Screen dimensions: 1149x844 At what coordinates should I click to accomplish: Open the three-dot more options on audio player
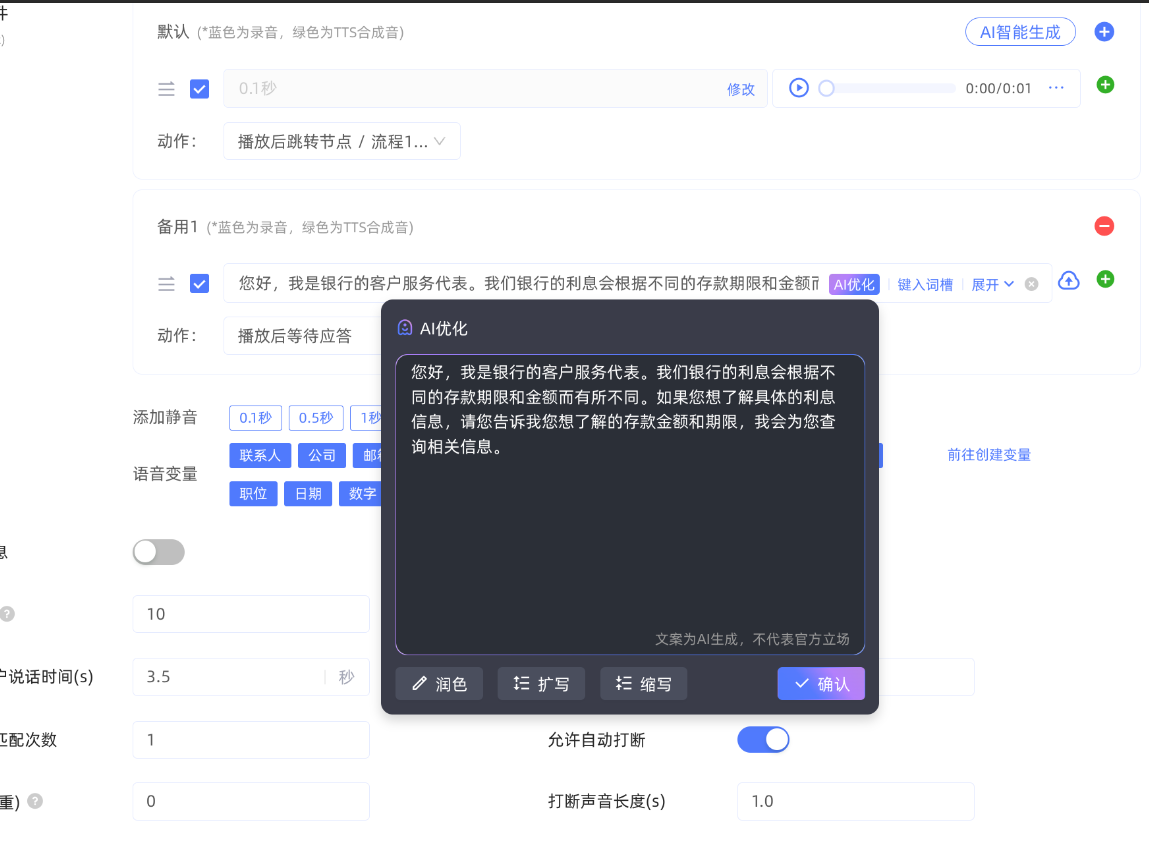1056,88
